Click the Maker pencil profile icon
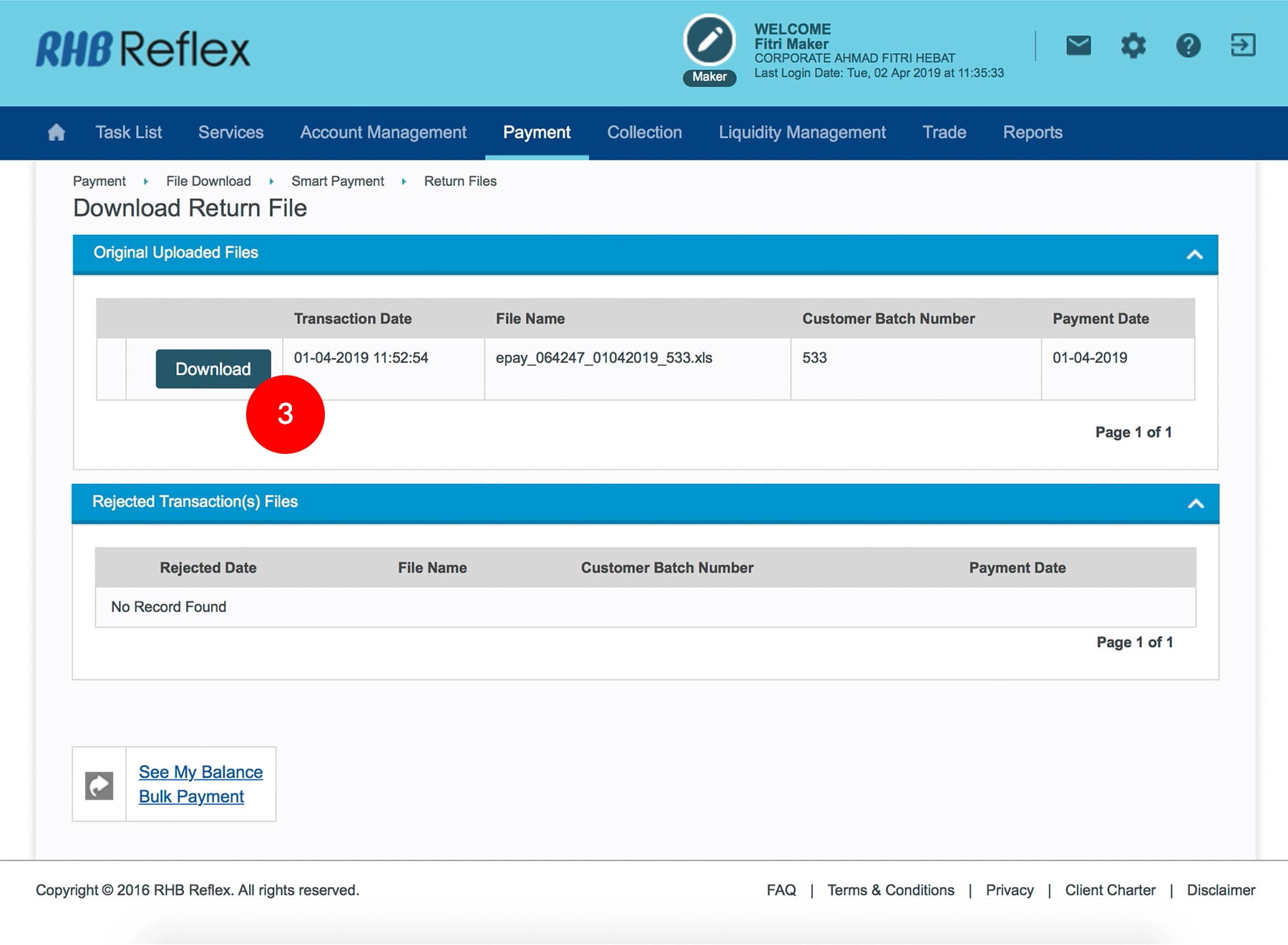1288x945 pixels. click(x=709, y=41)
